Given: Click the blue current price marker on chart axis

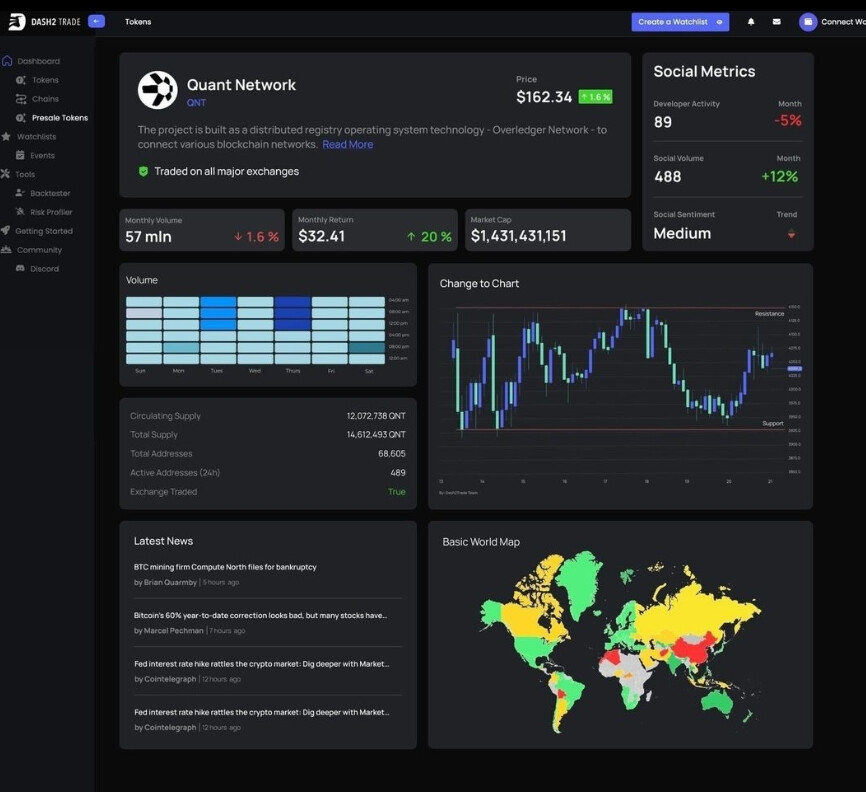Looking at the screenshot, I should click(x=795, y=368).
